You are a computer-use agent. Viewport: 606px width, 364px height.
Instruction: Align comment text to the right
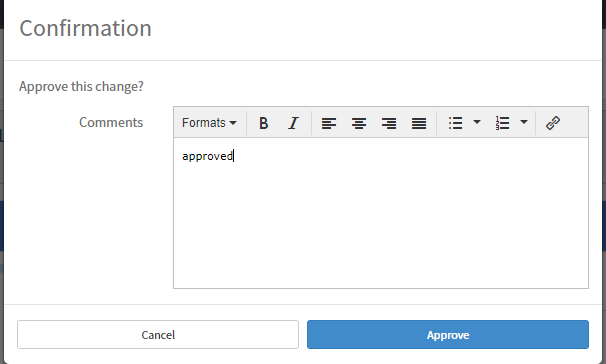(389, 123)
